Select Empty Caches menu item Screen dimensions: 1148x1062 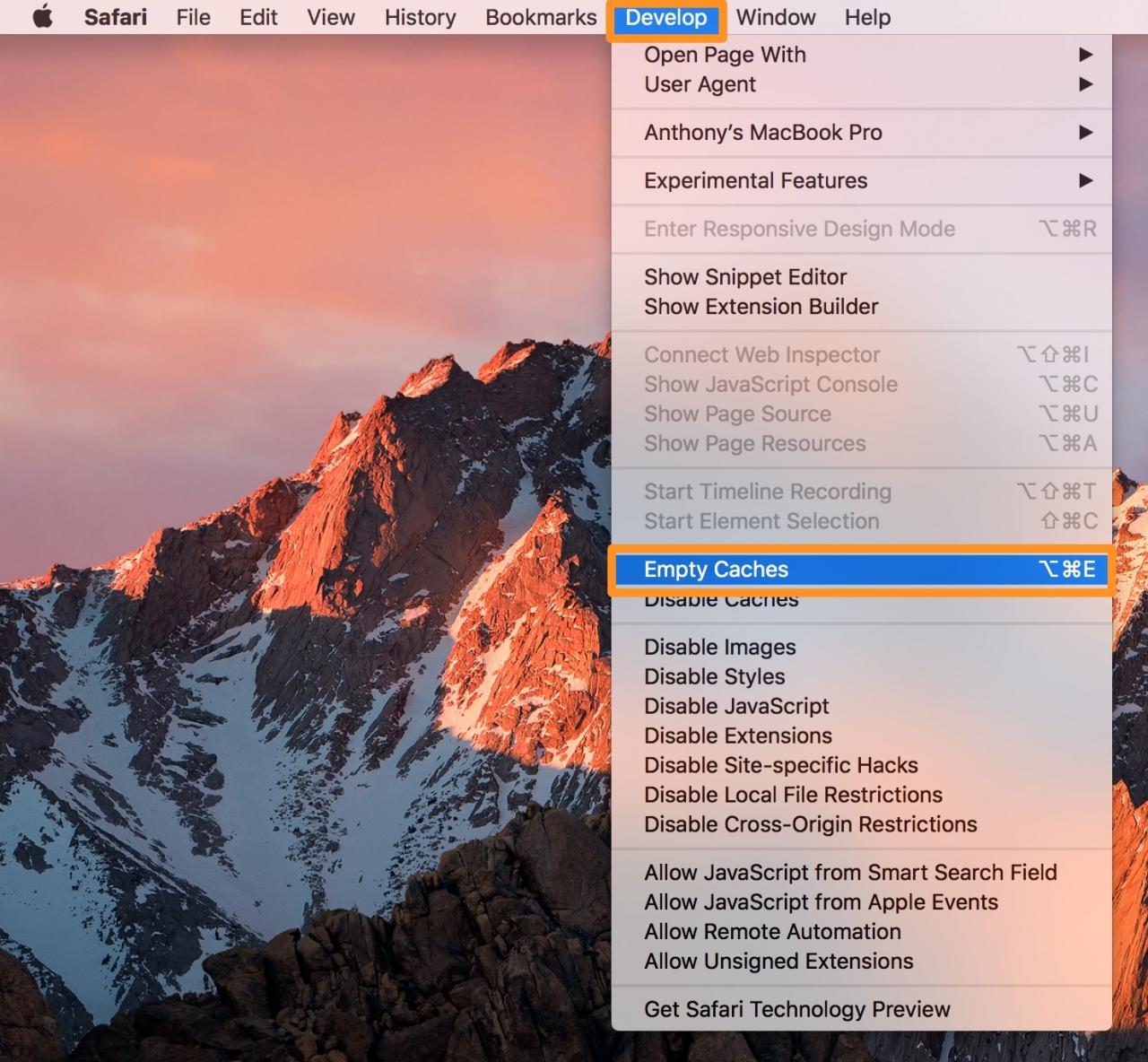(716, 570)
